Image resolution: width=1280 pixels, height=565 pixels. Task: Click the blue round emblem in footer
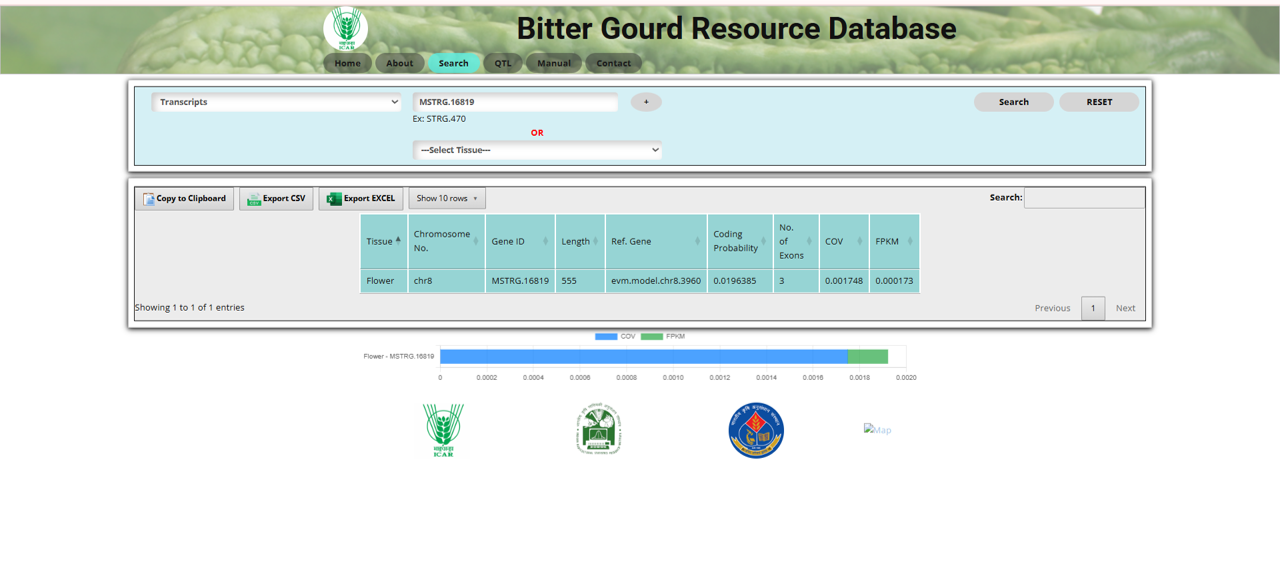click(756, 431)
